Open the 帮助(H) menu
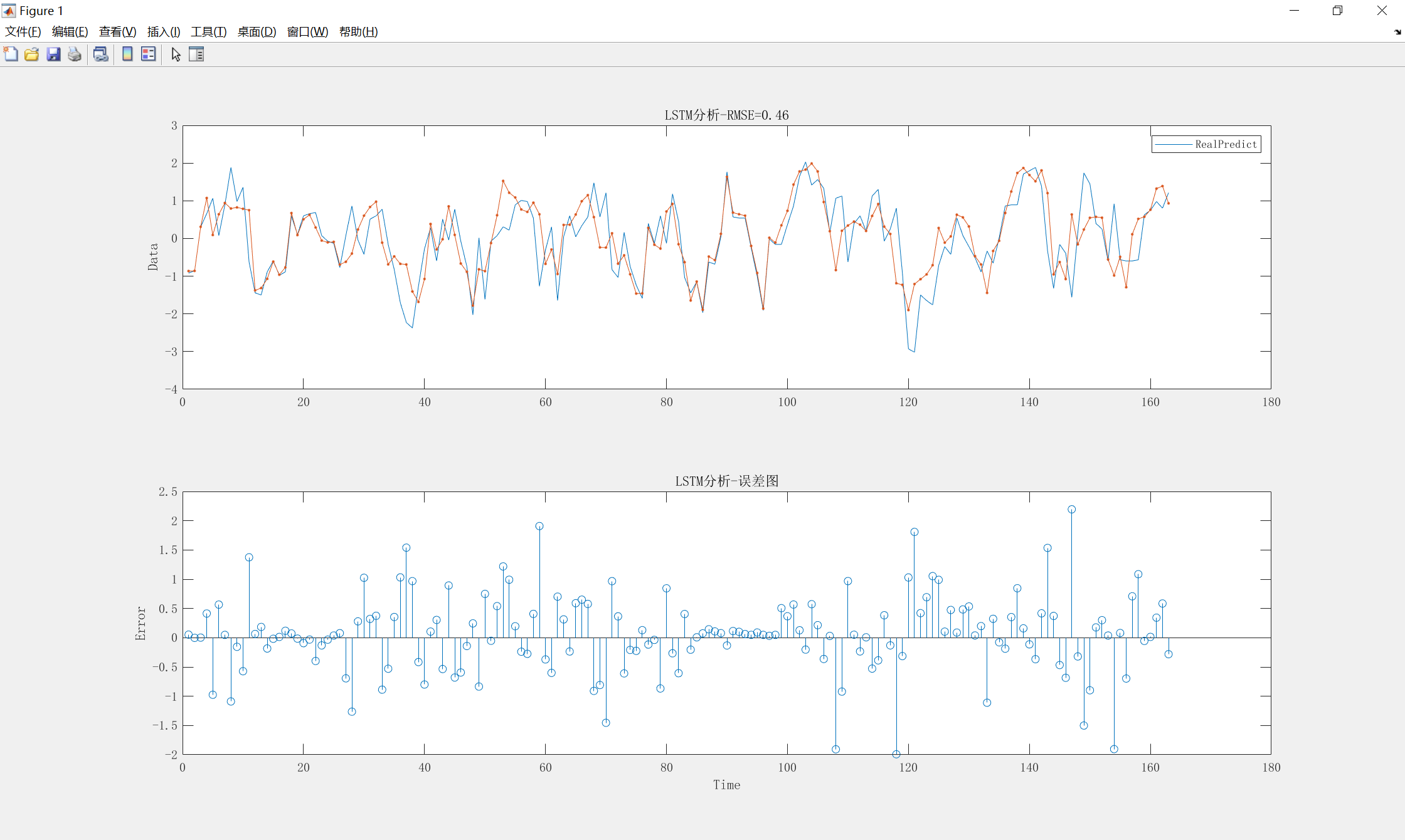This screenshot has height=840, width=1405. click(358, 32)
